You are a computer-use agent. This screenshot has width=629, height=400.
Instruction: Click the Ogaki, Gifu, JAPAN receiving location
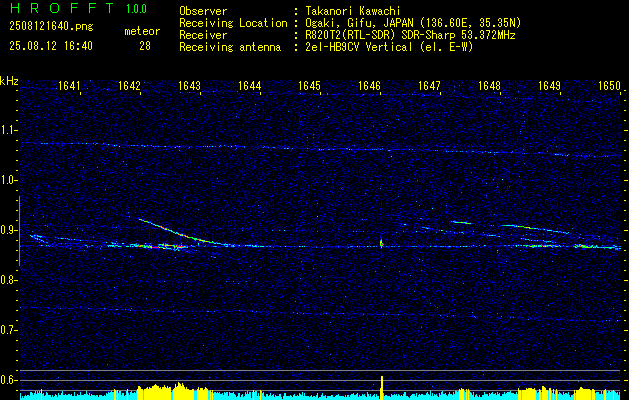pos(412,23)
